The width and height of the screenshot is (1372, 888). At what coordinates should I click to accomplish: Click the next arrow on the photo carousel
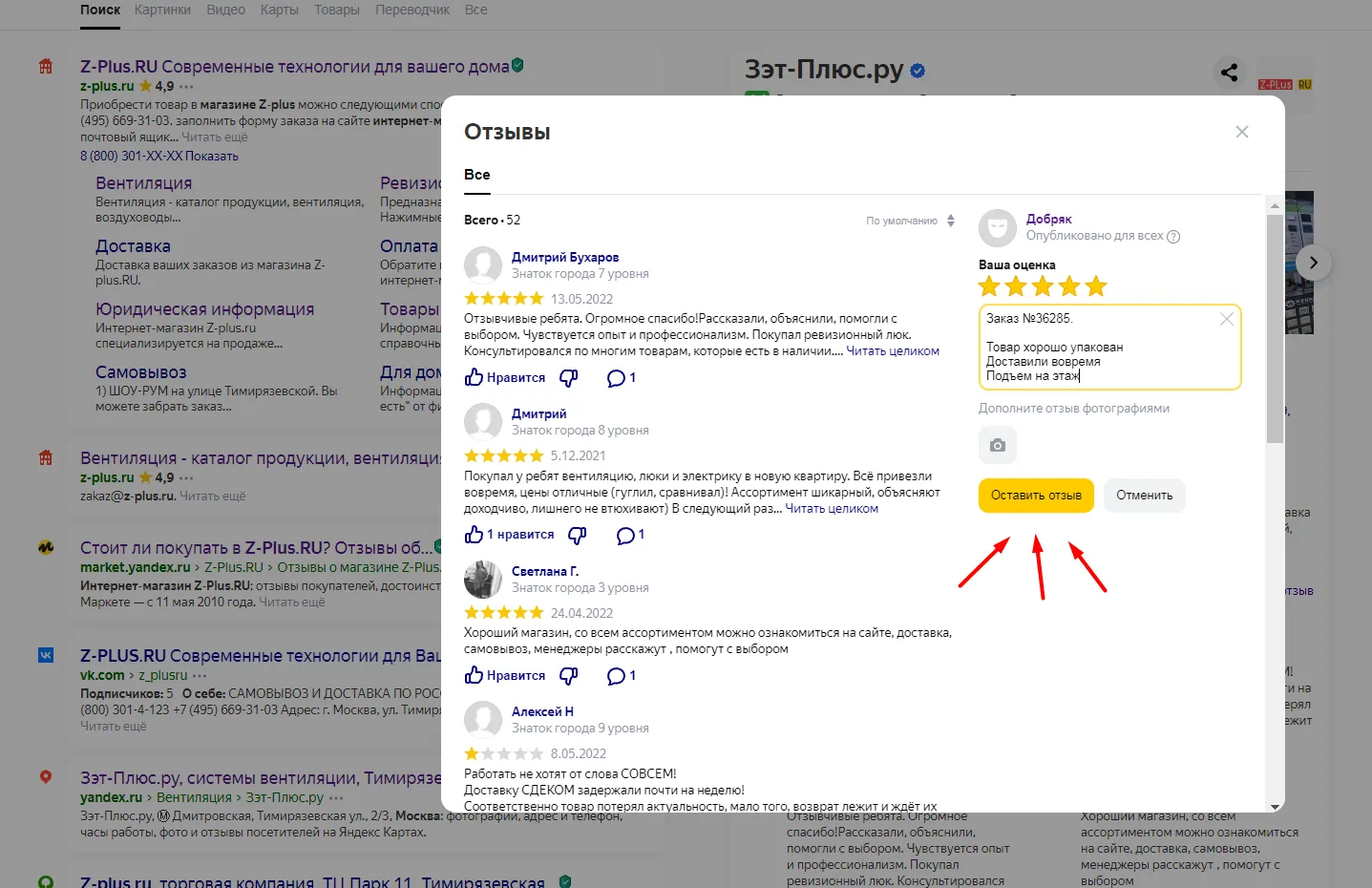[1314, 263]
